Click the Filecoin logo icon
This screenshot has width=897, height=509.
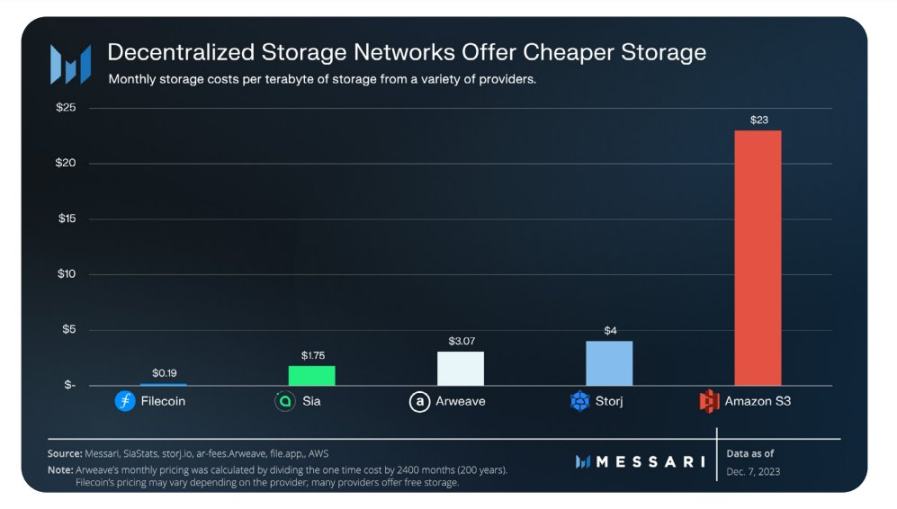point(125,401)
